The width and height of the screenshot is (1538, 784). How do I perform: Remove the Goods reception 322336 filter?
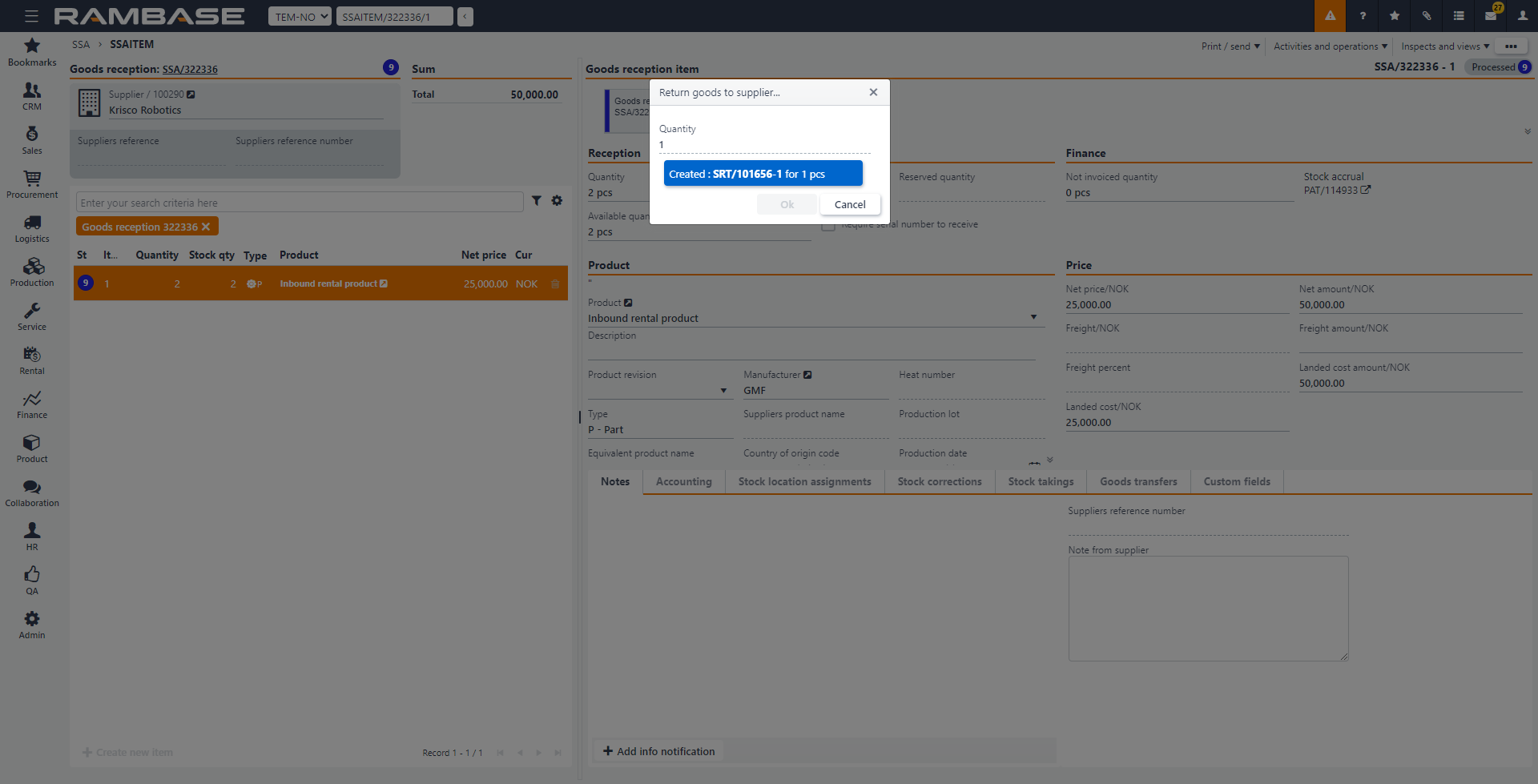206,227
